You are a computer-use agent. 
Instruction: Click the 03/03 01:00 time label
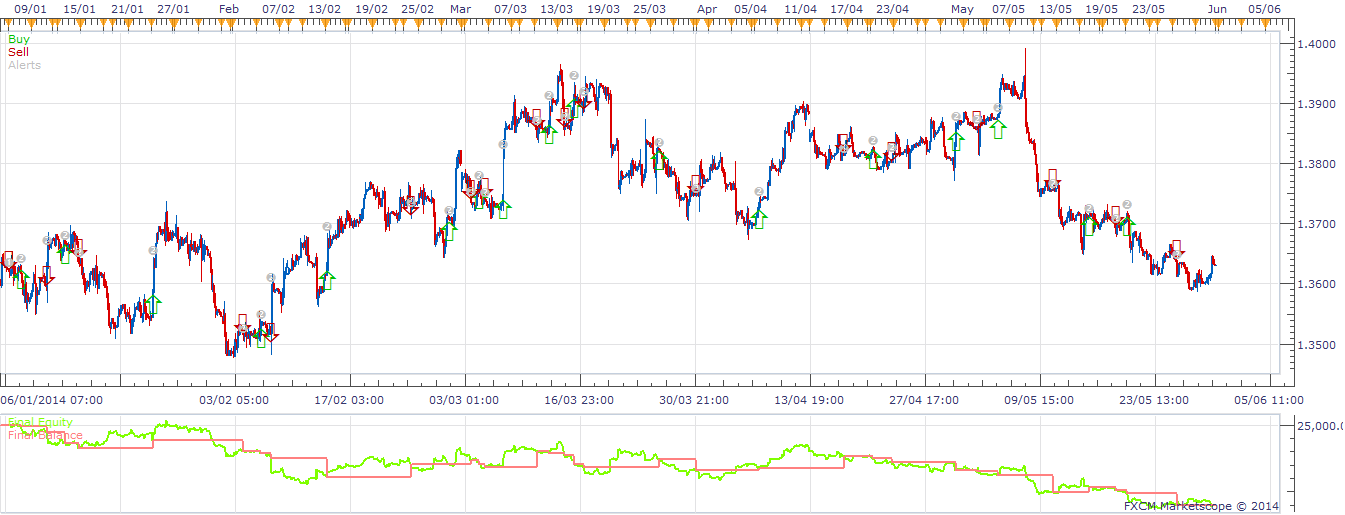coord(465,400)
